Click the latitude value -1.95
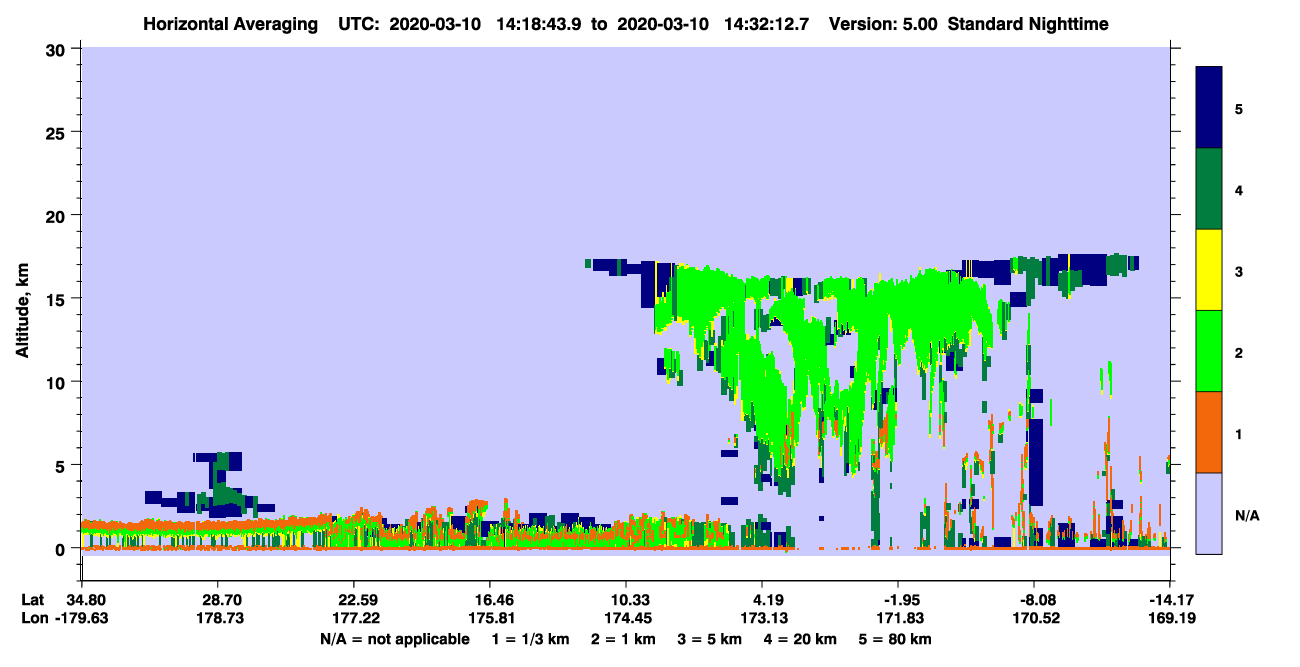Screen dimensions: 1300x667 [898, 600]
